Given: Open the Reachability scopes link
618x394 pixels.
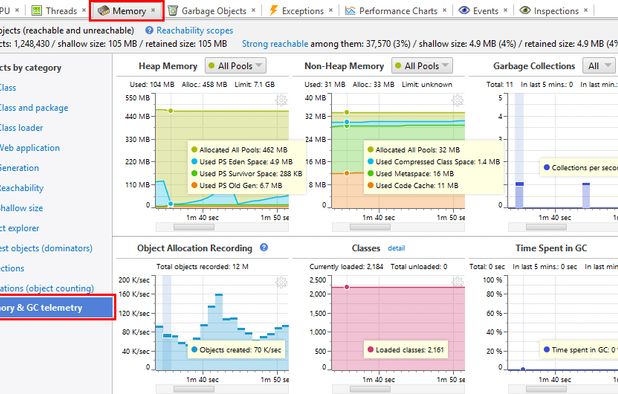Looking at the screenshot, I should point(194,30).
